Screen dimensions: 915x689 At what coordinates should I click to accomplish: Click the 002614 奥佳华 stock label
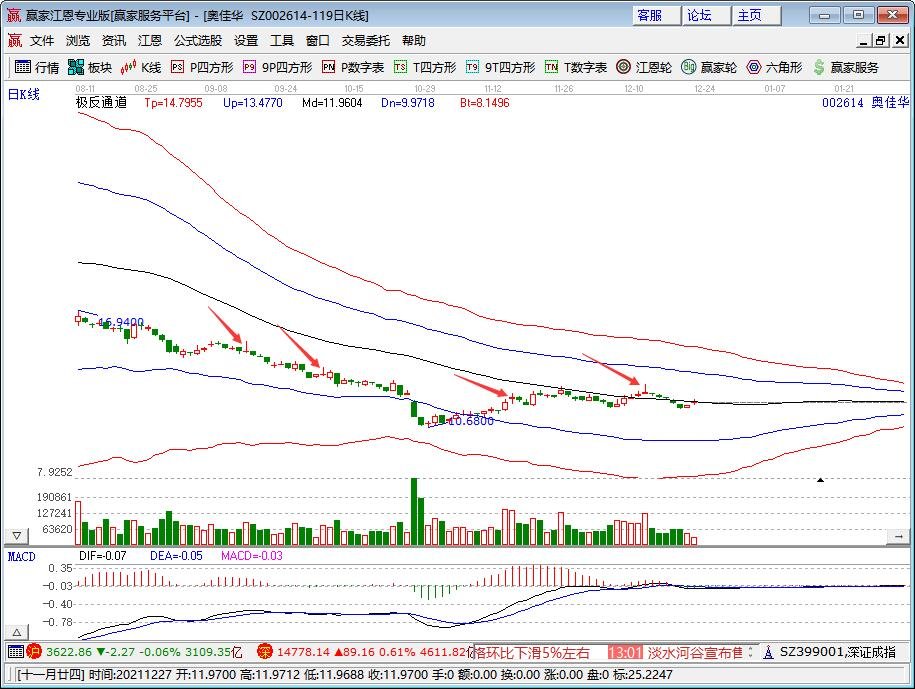865,103
